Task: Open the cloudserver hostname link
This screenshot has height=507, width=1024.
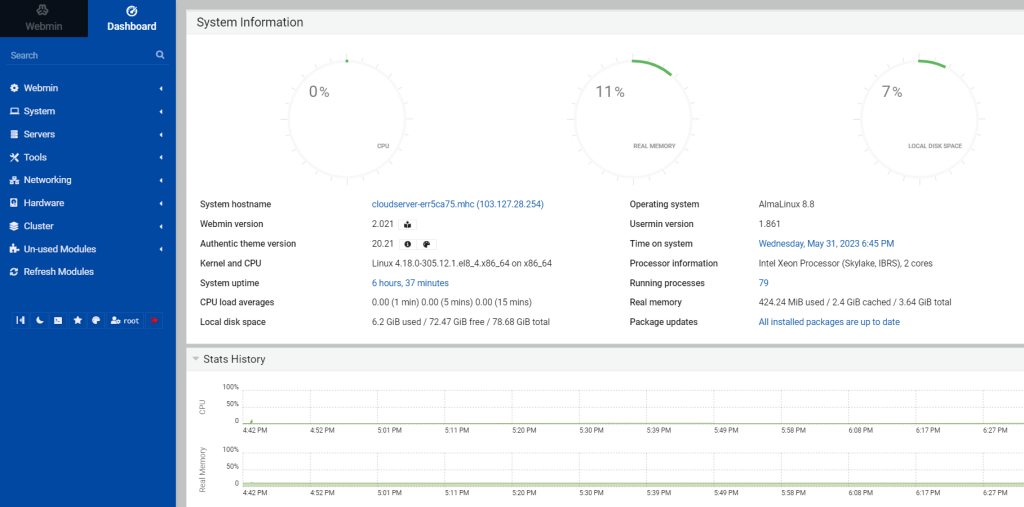Action: click(457, 204)
